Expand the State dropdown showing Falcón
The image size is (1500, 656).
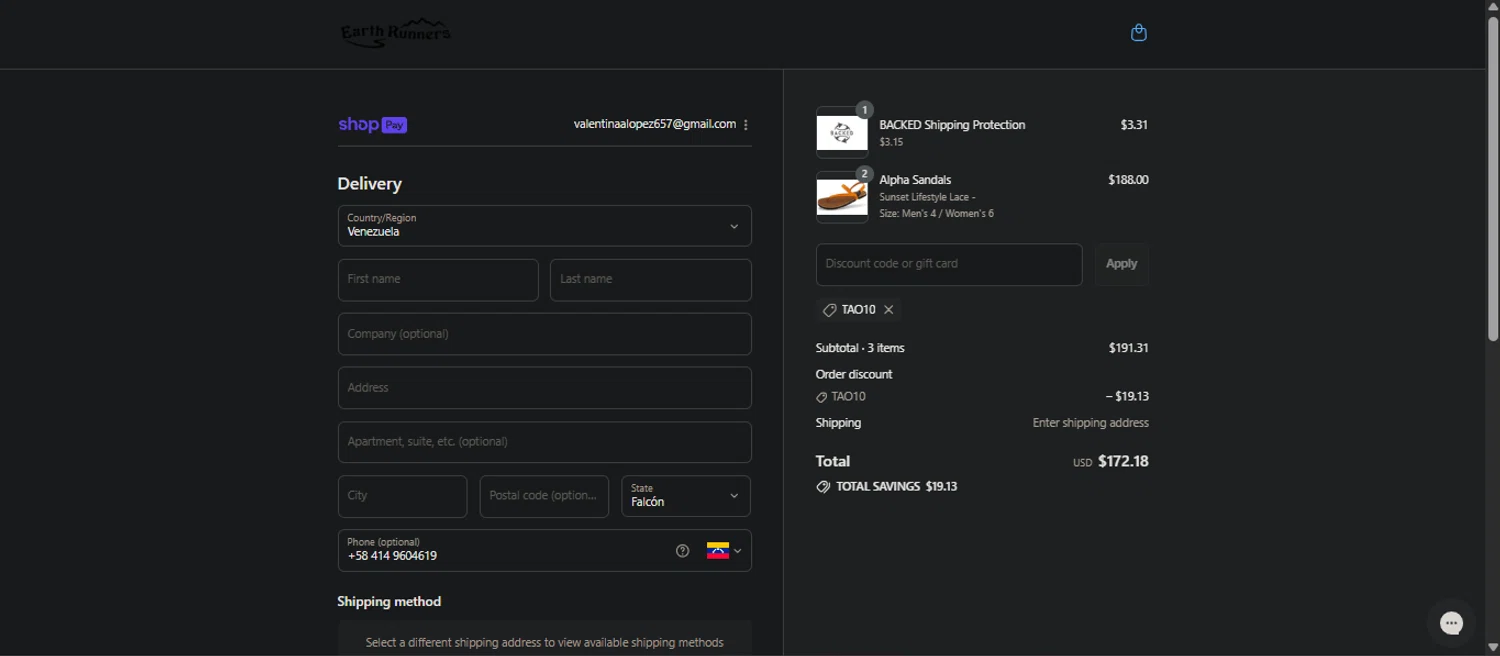click(x=686, y=496)
